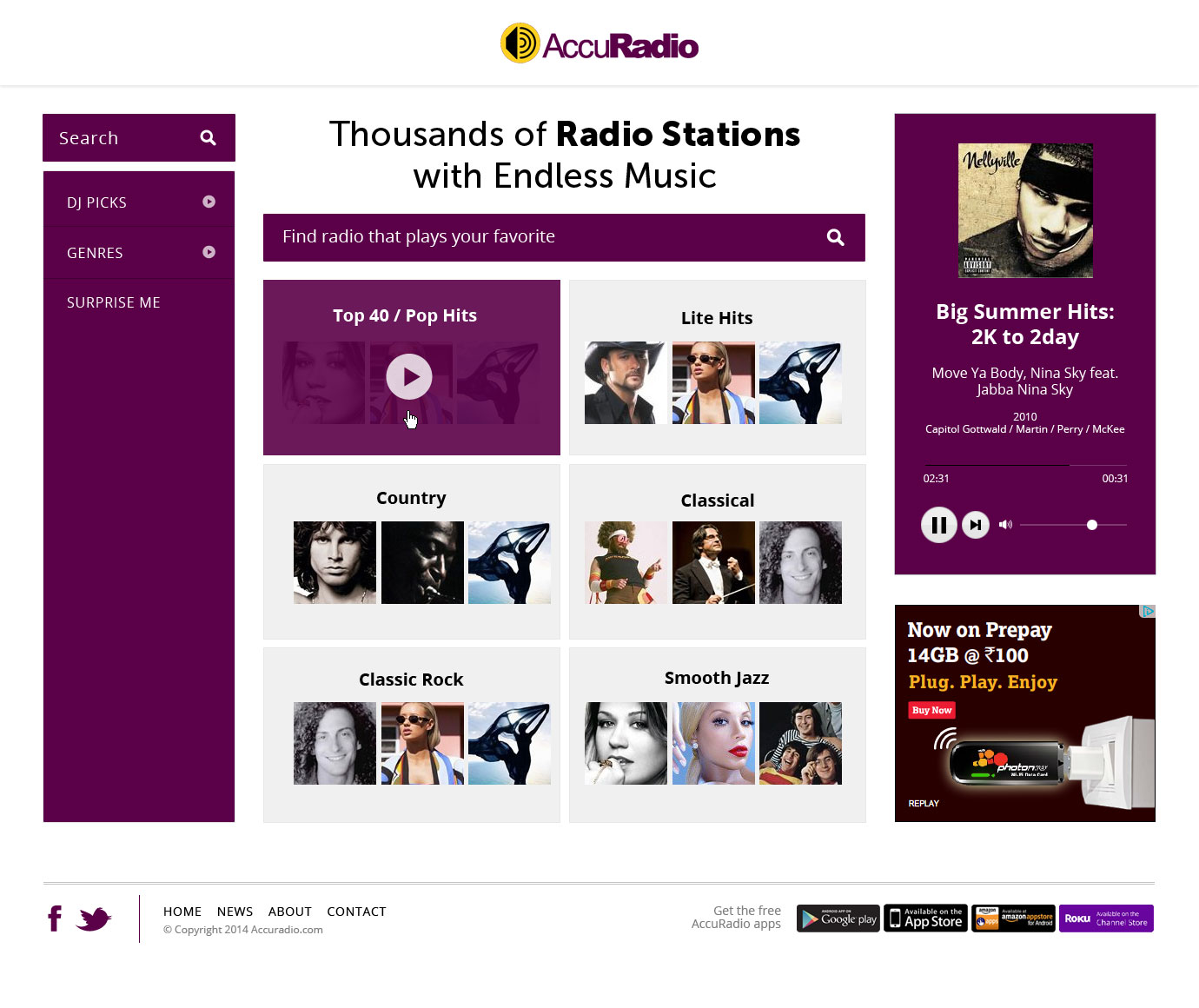Open the Smooth Jazz station tile
Viewport: 1199px width, 1008px height.
(718, 734)
